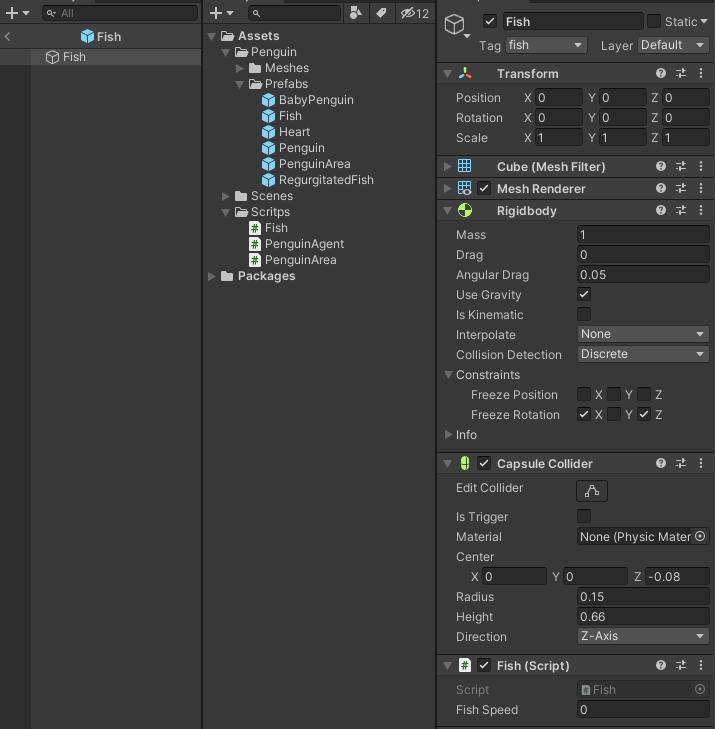Open Cube Mesh Filter more options menu
716x729 pixels.
coord(701,166)
